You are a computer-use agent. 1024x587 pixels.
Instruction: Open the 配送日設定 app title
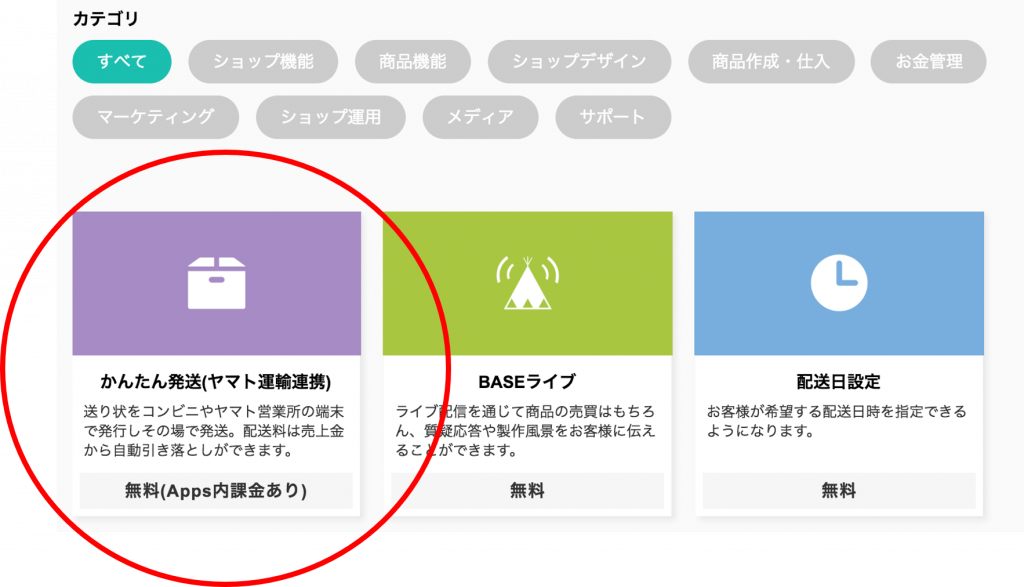[x=839, y=381]
